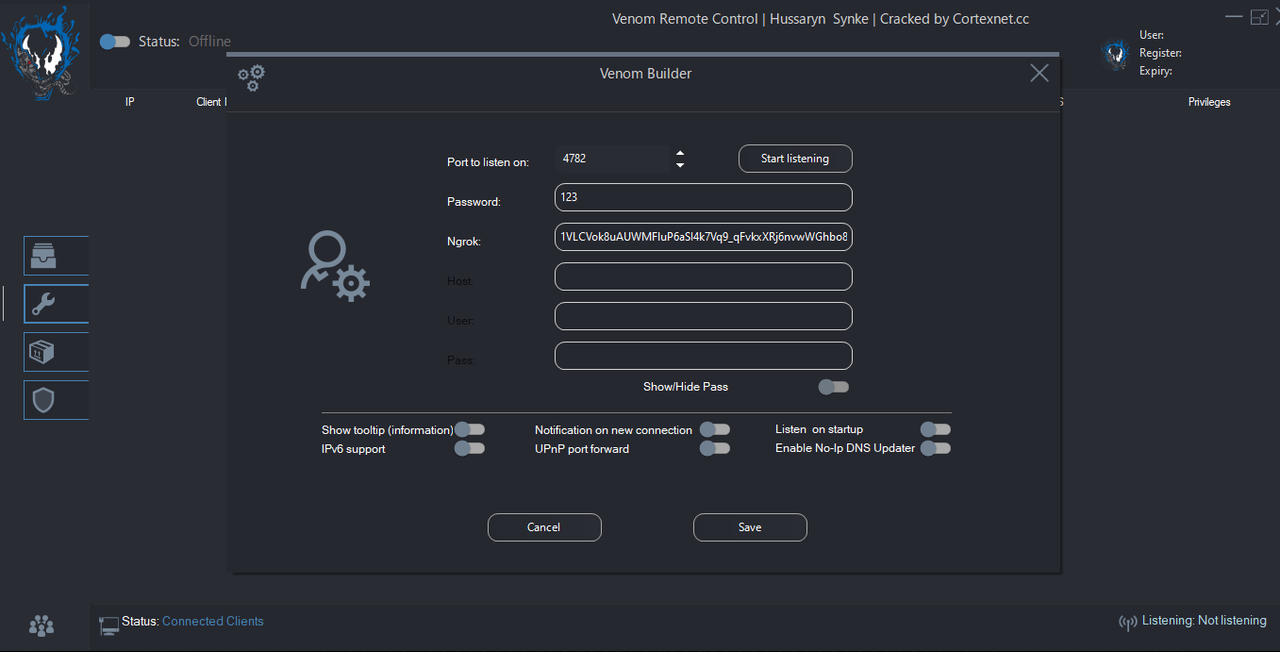Click the Venom logo in top-left corner
The height and width of the screenshot is (652, 1280).
pyautogui.click(x=42, y=53)
